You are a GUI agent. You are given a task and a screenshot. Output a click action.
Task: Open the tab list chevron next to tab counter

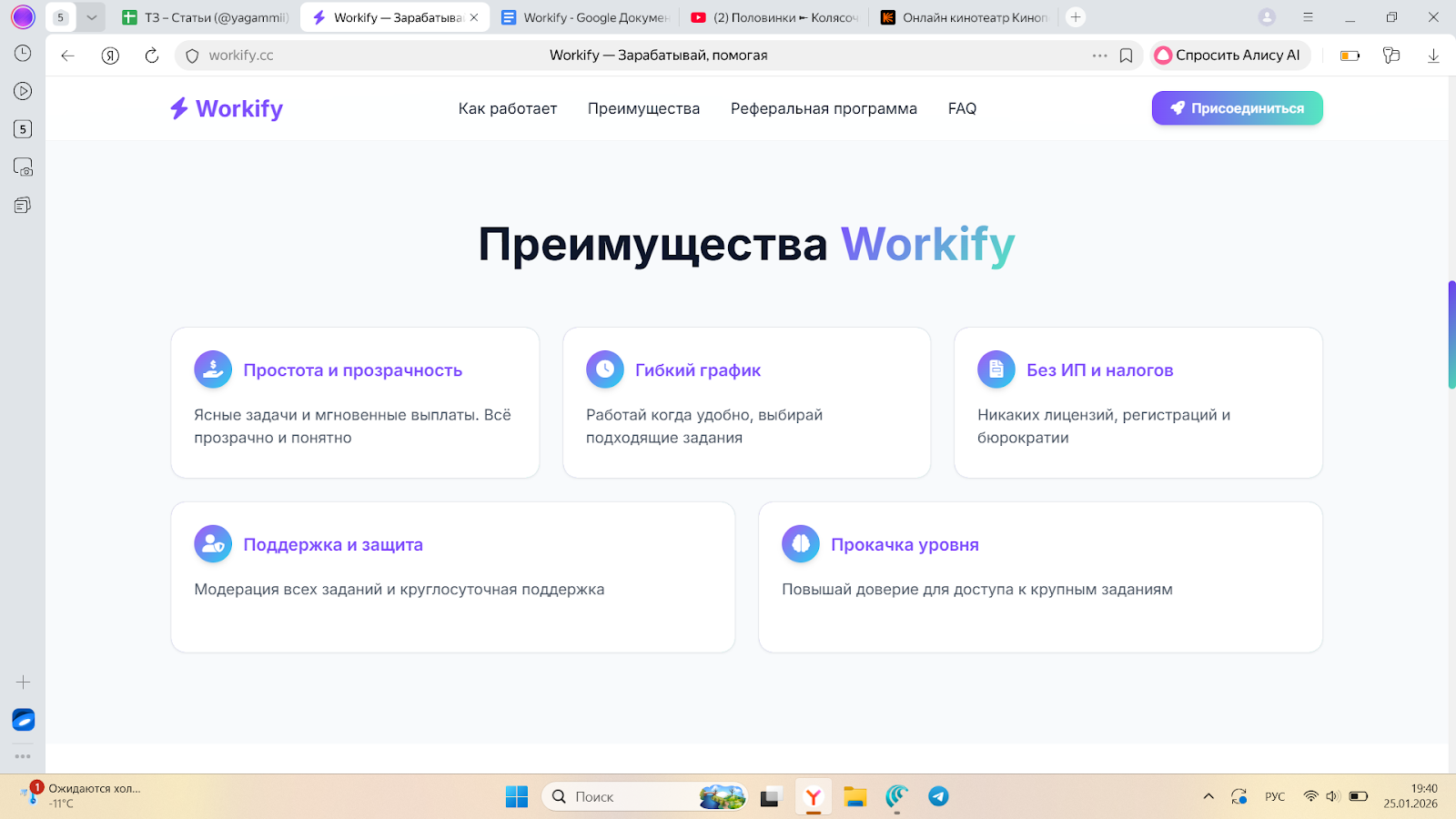[90, 16]
